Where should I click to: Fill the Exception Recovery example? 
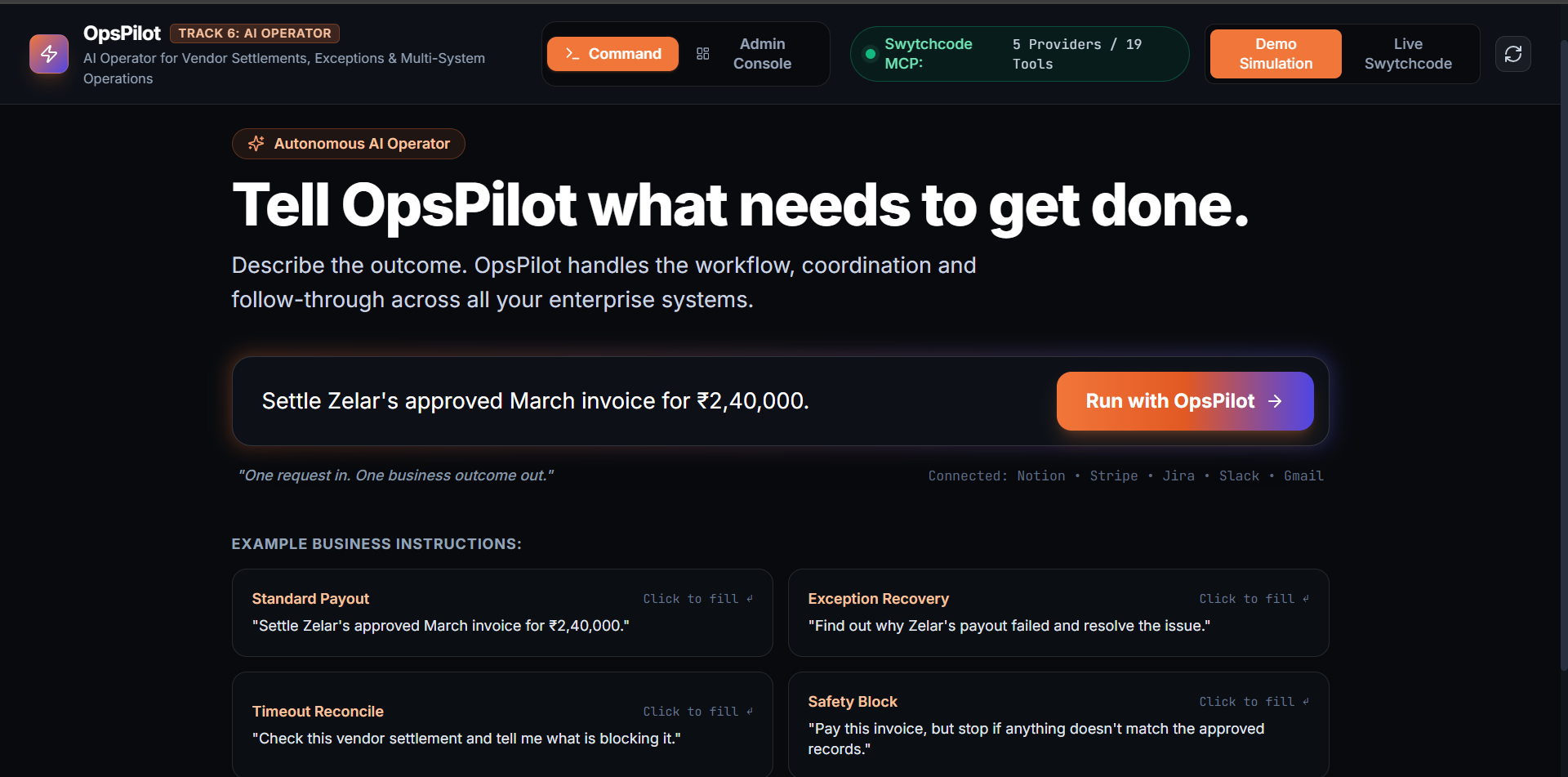pyautogui.click(x=1058, y=613)
